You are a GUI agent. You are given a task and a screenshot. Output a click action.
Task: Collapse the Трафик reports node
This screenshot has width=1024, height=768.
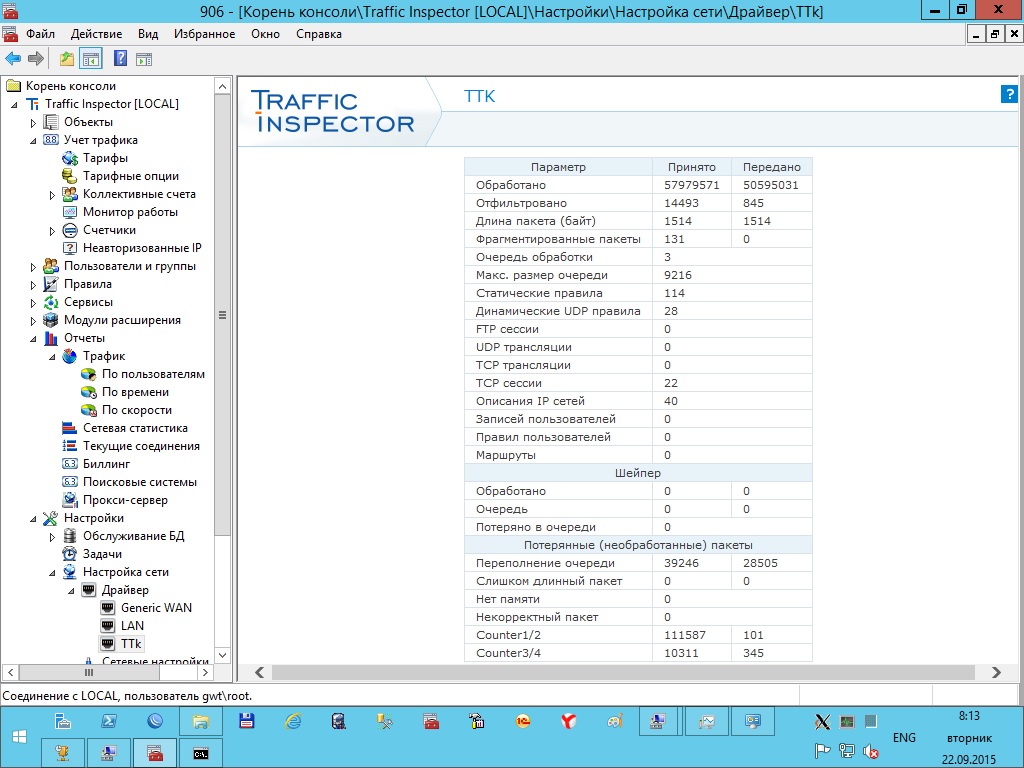click(x=52, y=357)
